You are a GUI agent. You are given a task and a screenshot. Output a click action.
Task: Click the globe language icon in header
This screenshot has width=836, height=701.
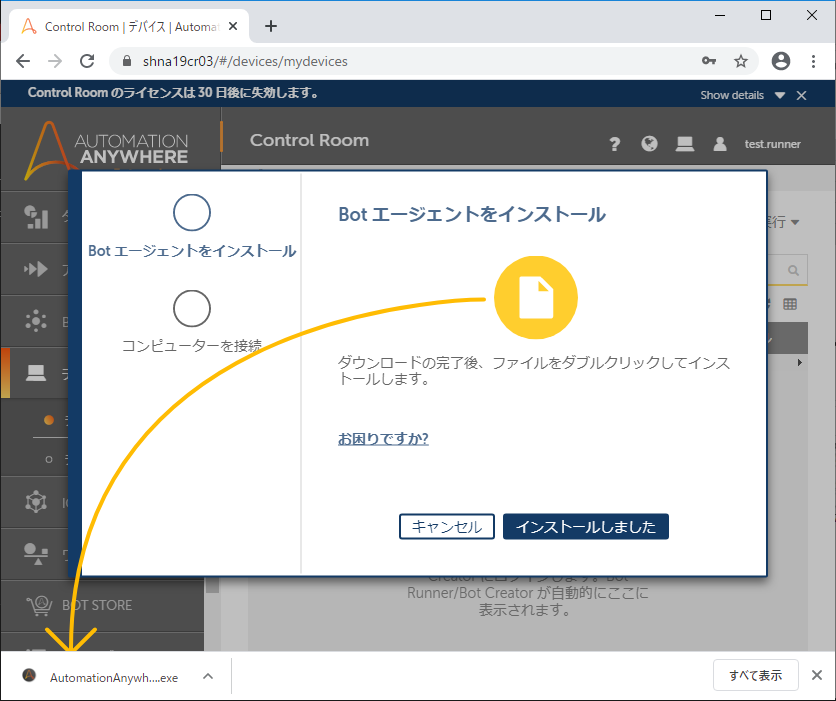tap(649, 143)
